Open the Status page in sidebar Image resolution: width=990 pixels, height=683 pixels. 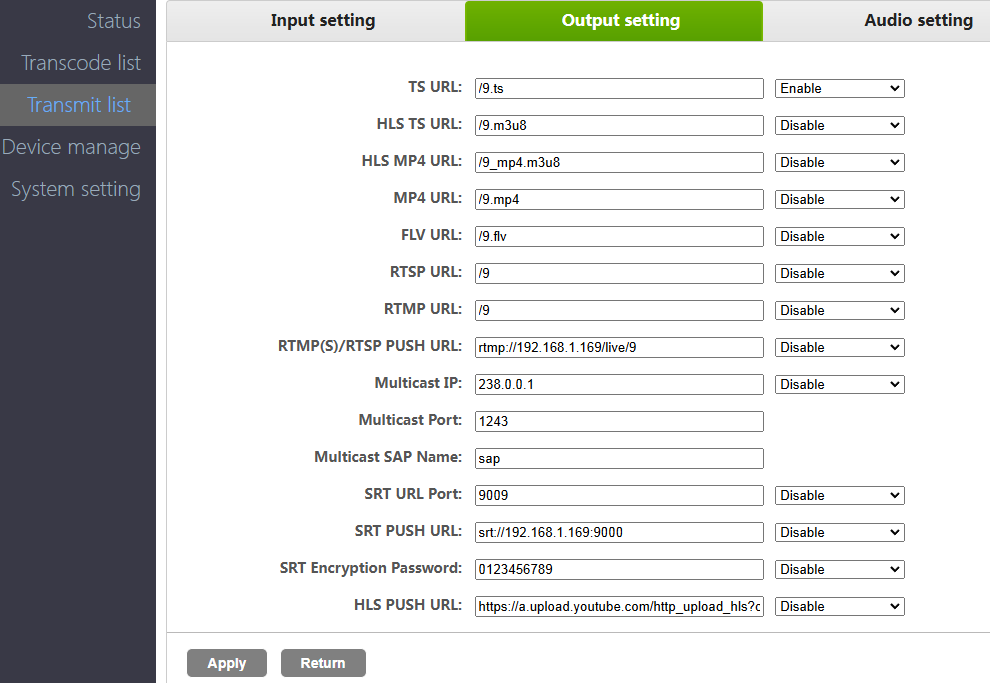[x=114, y=21]
